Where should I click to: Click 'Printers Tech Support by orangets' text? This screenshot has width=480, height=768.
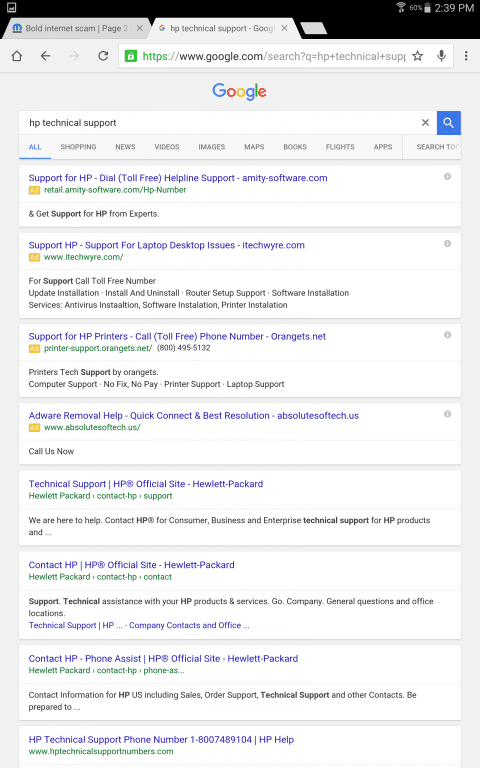click(x=94, y=372)
